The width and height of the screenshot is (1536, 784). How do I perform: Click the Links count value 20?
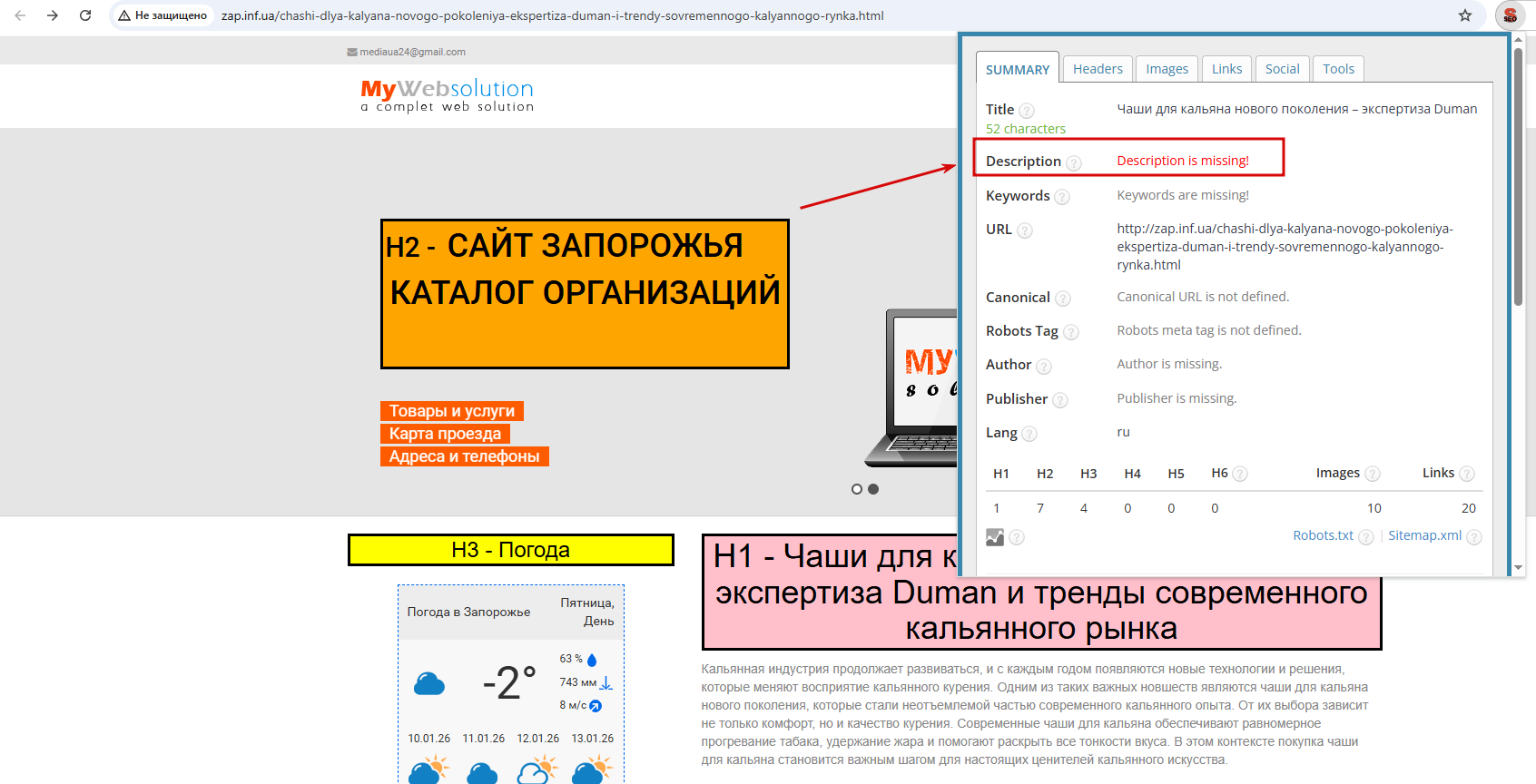(1469, 508)
